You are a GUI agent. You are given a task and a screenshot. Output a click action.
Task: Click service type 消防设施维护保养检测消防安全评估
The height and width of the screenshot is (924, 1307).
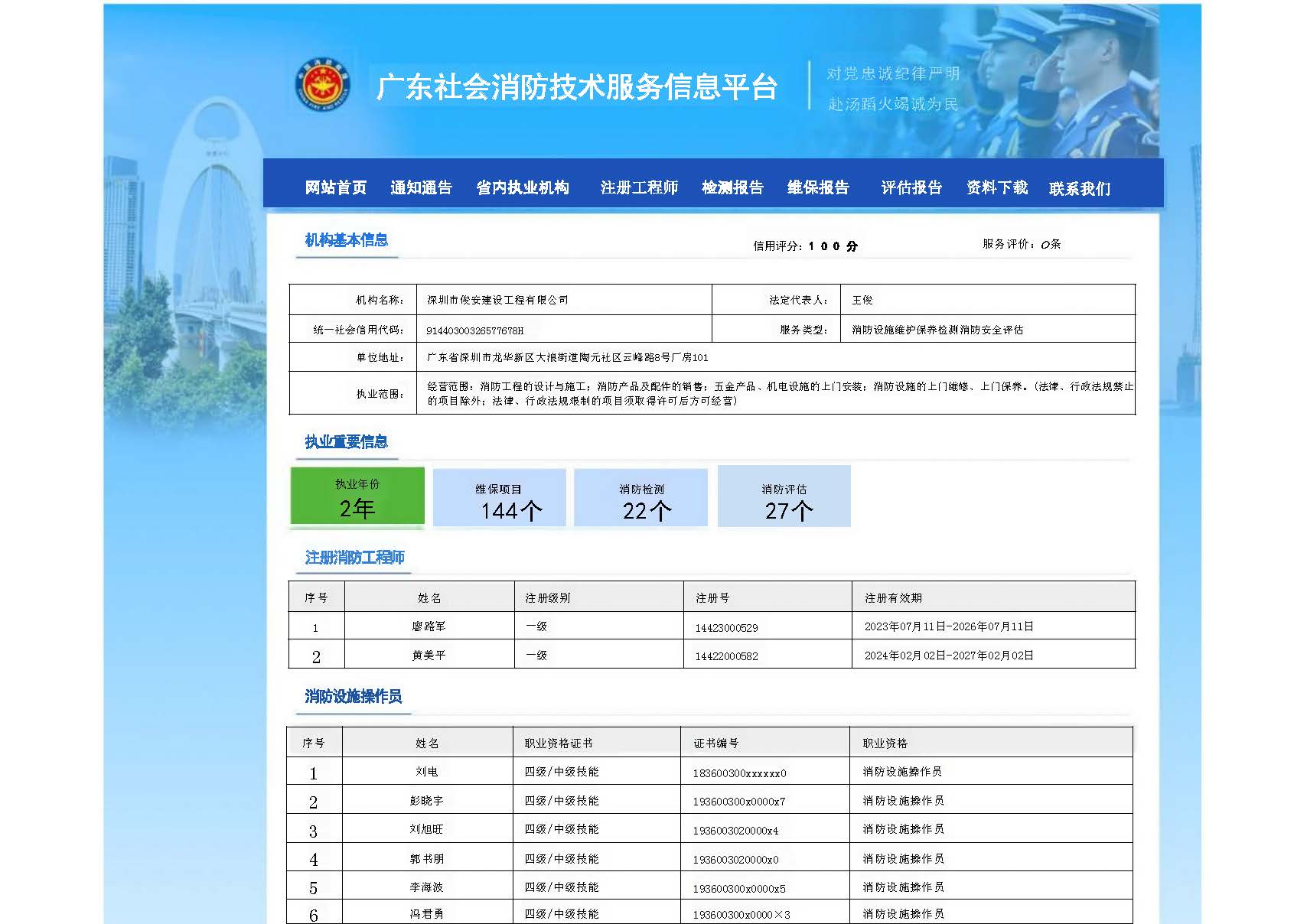937,330
